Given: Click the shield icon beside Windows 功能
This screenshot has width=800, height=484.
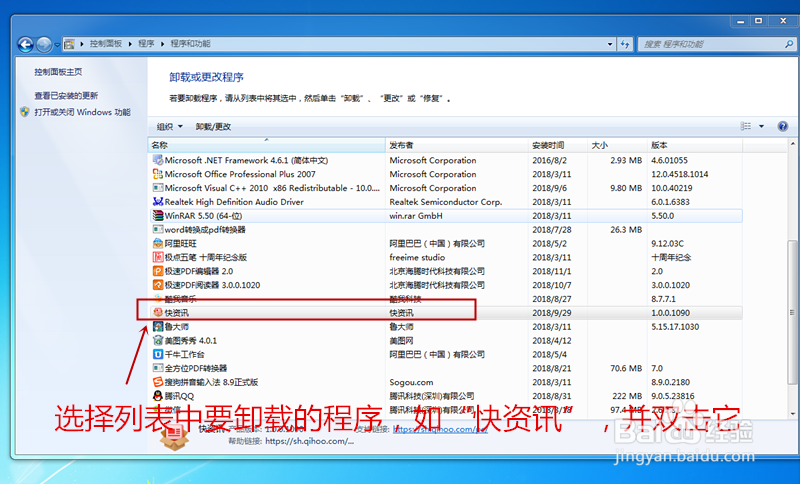Looking at the screenshot, I should 24,112.
